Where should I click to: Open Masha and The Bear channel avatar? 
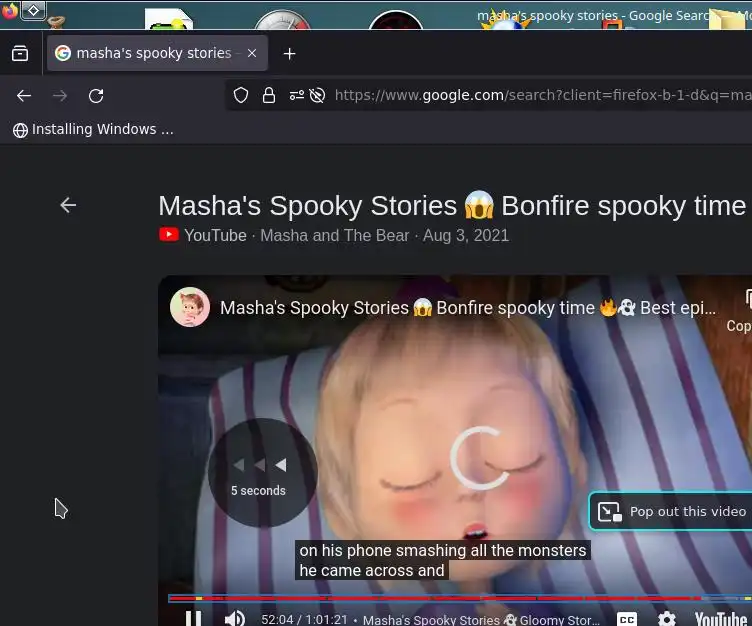[x=190, y=307]
